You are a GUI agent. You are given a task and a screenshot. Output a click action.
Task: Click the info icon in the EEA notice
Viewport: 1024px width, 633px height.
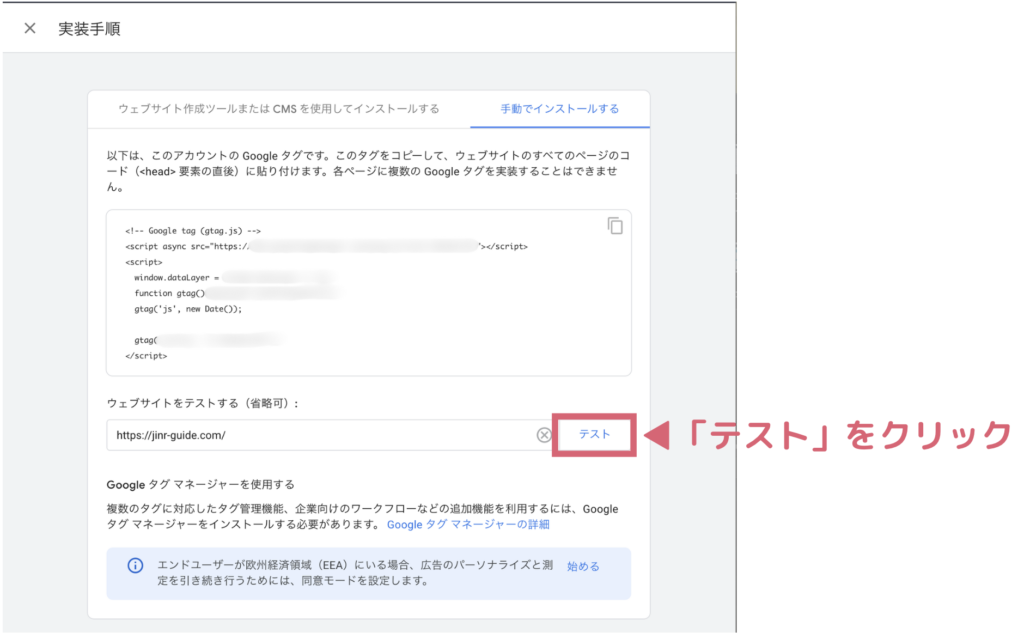135,566
